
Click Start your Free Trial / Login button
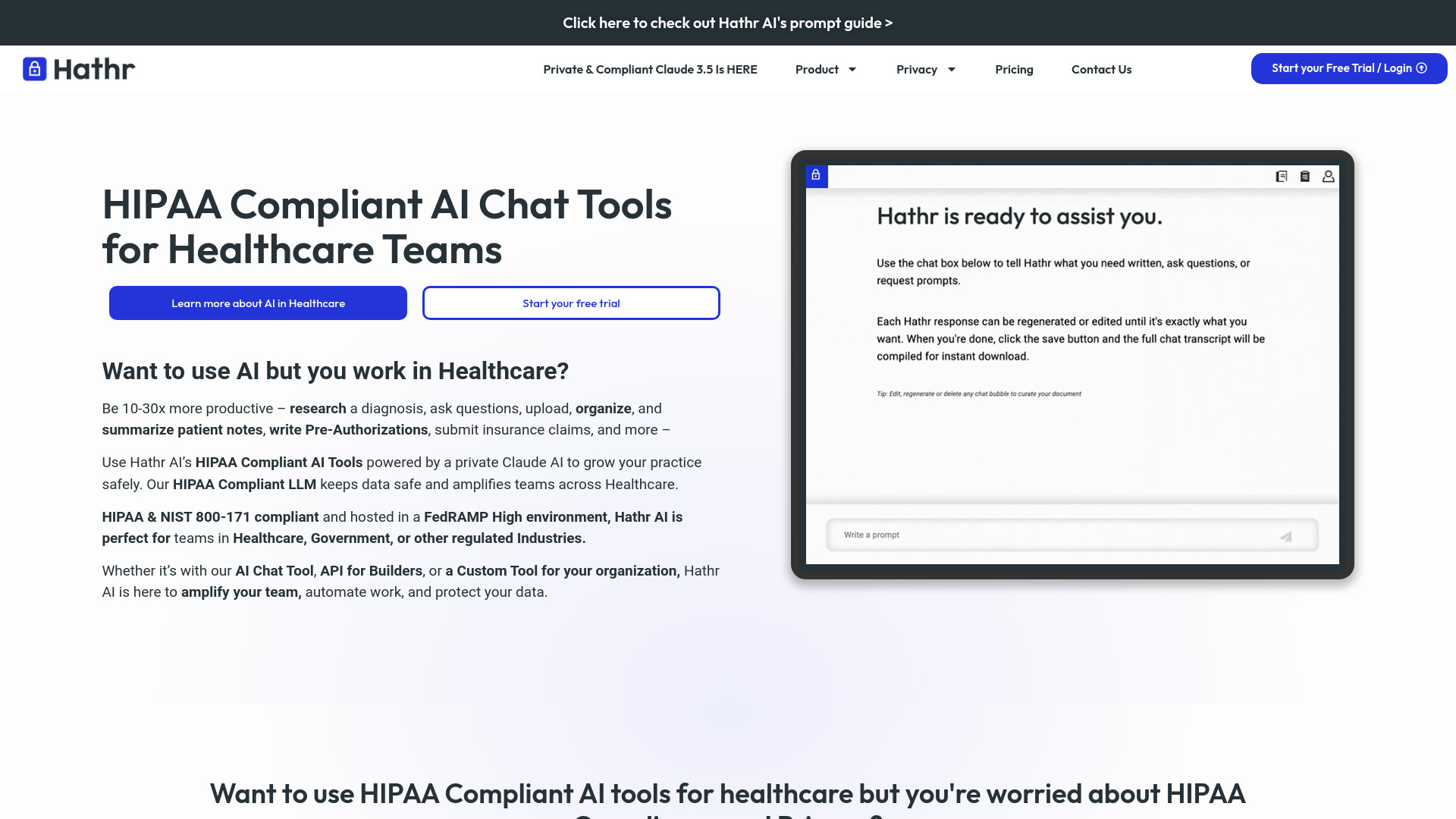click(1348, 68)
